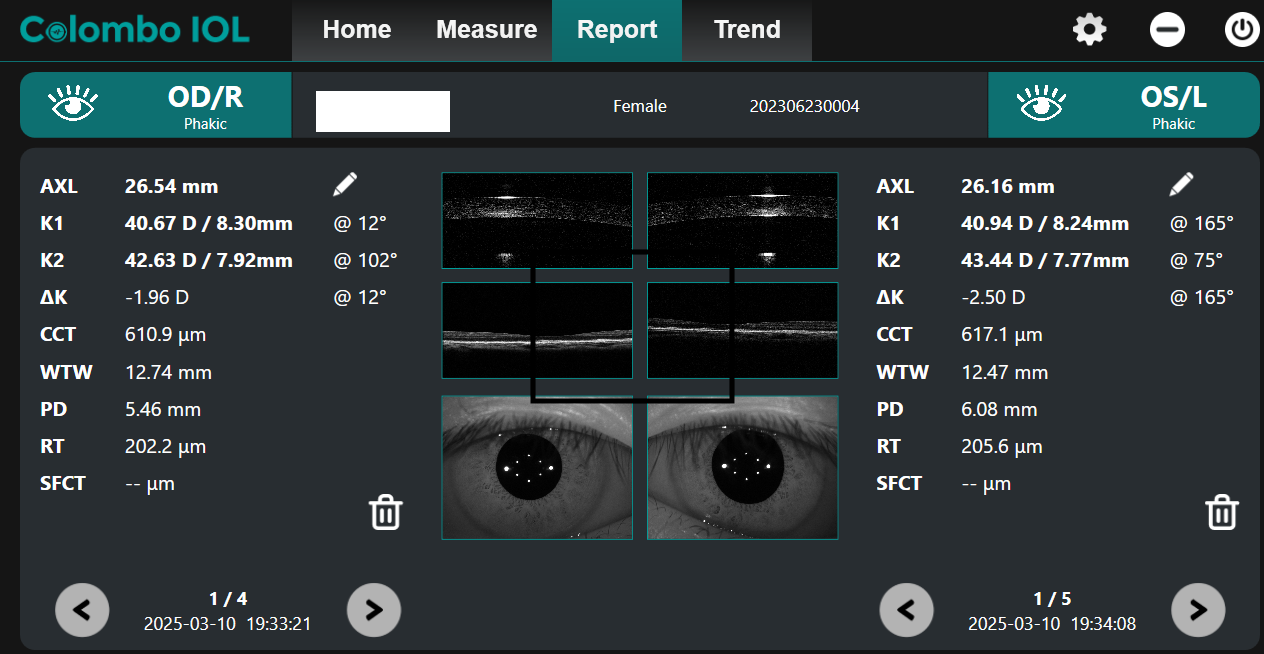Screen dimensions: 1264x654
Task: Switch to the Home tab
Action: (356, 30)
